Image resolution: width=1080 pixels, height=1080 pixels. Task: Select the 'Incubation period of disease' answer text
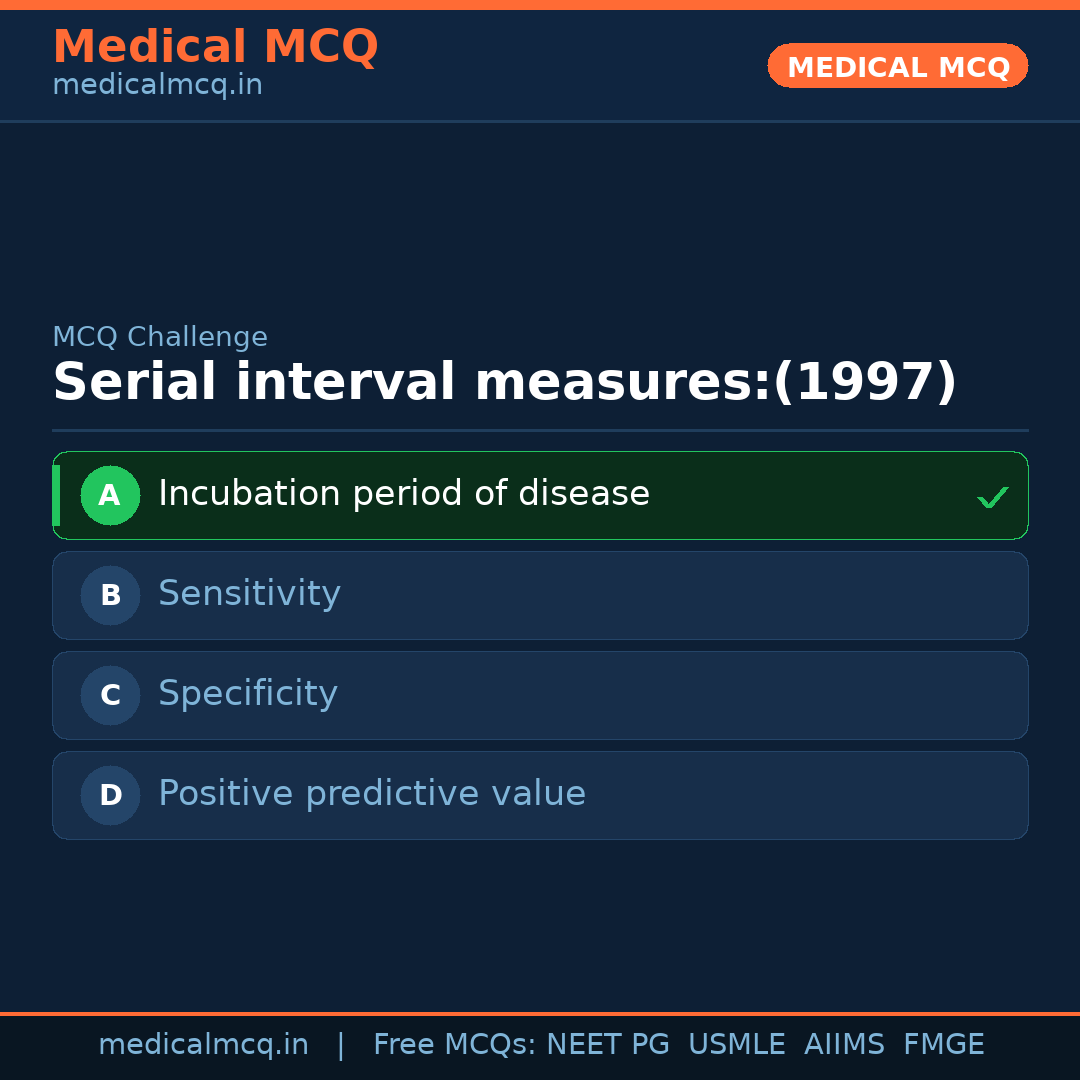(x=404, y=494)
